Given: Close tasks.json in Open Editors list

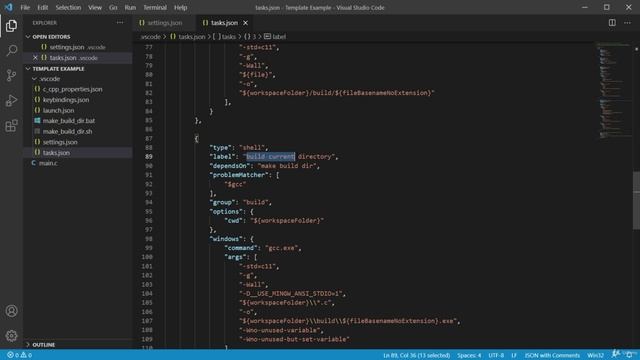Looking at the screenshot, I should pos(36,58).
